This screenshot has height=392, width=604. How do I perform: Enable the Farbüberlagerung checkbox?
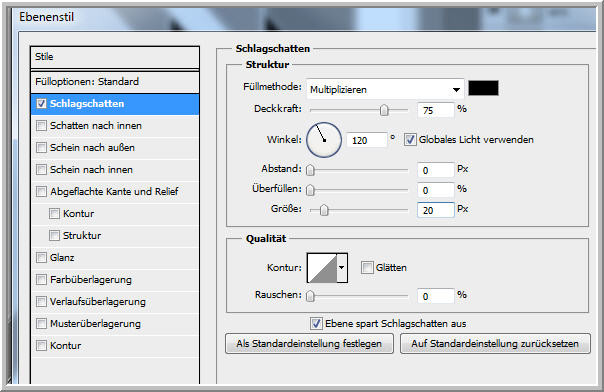pos(41,280)
